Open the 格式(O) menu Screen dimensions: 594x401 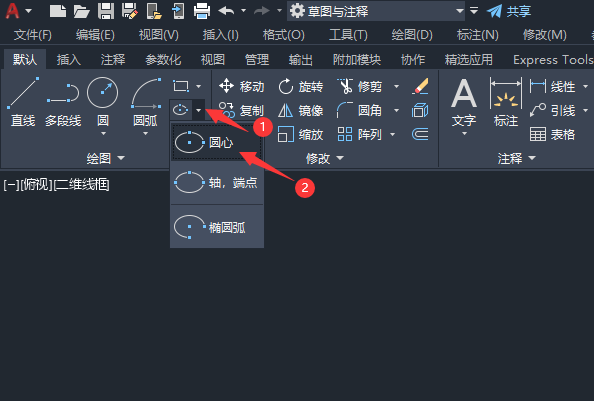(284, 35)
